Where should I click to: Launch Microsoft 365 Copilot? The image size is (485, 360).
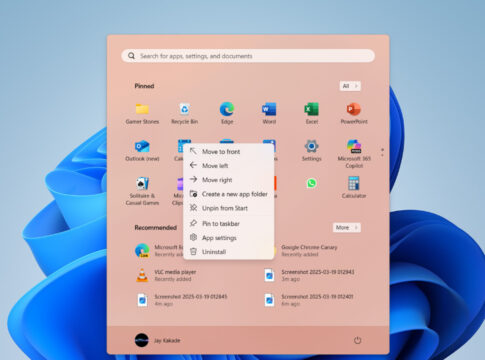(x=354, y=154)
